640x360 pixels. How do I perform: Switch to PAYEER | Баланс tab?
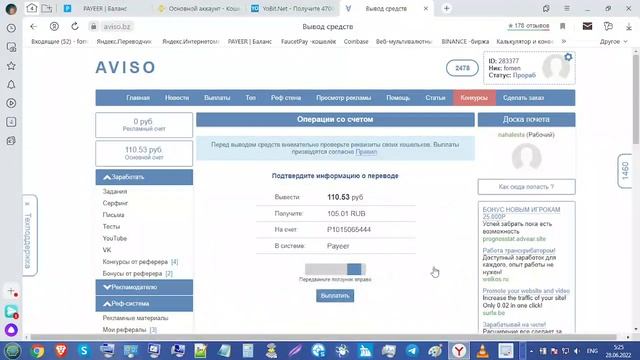(x=104, y=8)
